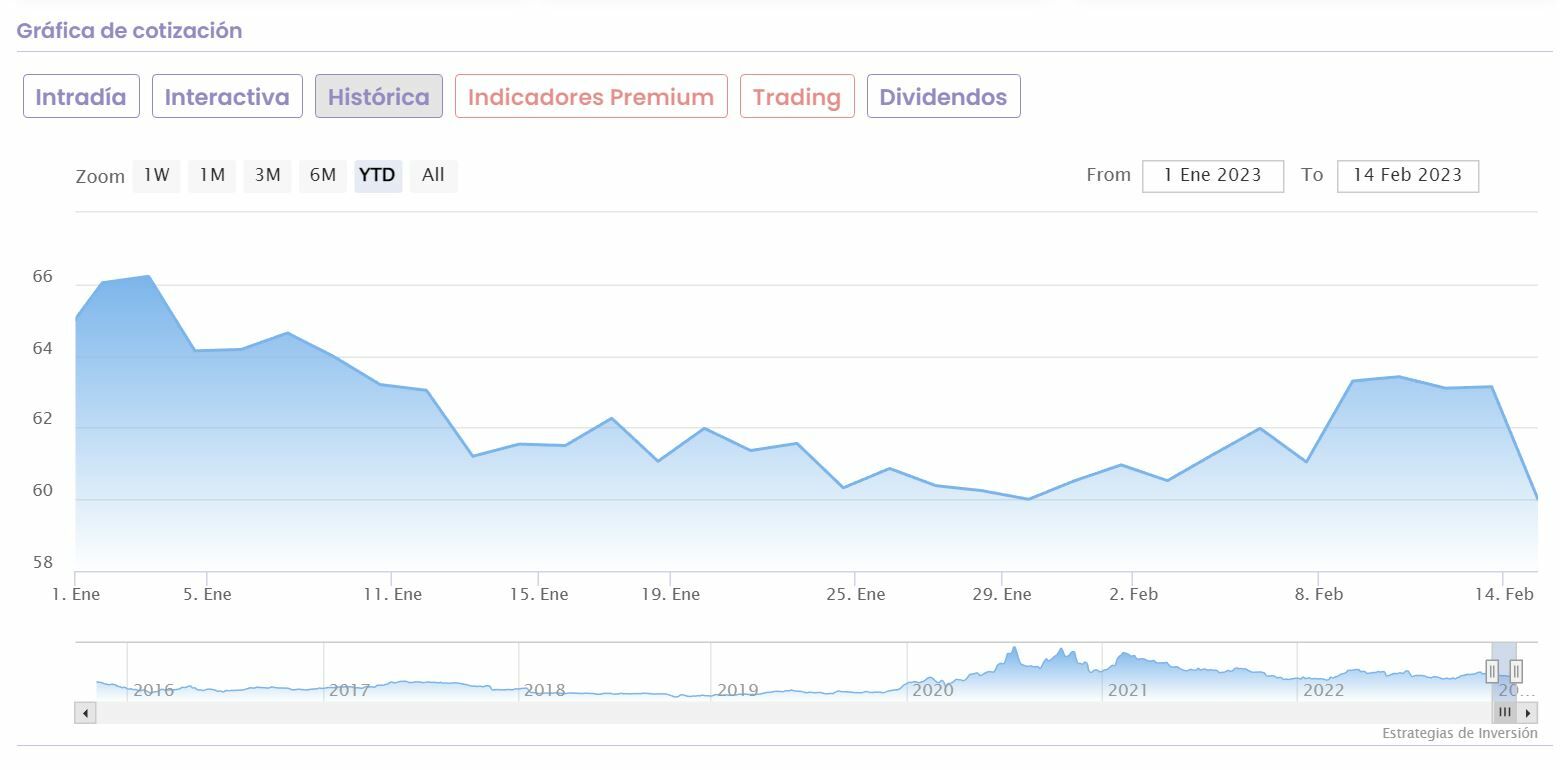Viewport: 1560px width, 770px height.
Task: Click the right navigator range handle
Action: (1516, 671)
